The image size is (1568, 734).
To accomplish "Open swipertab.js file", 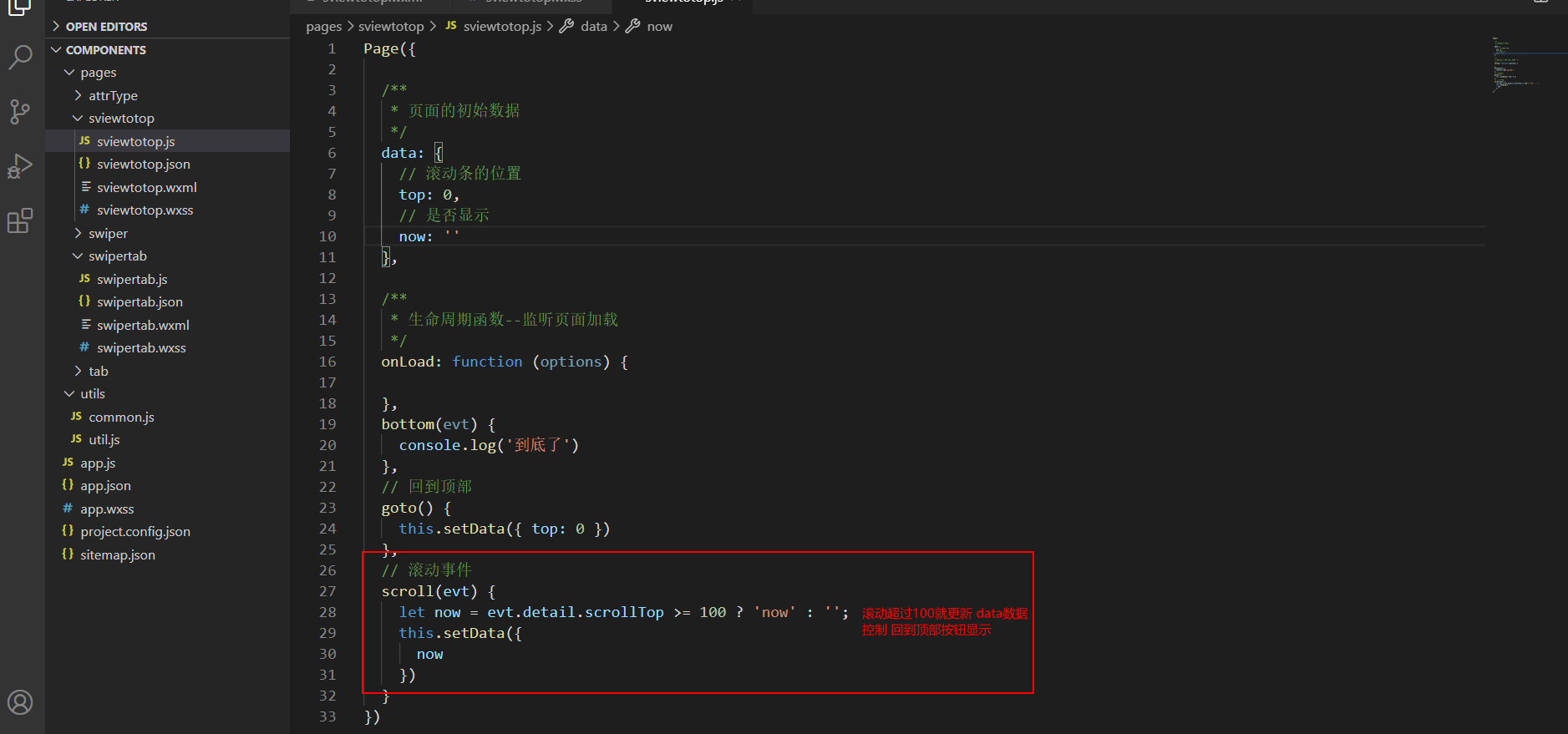I will tap(167, 280).
